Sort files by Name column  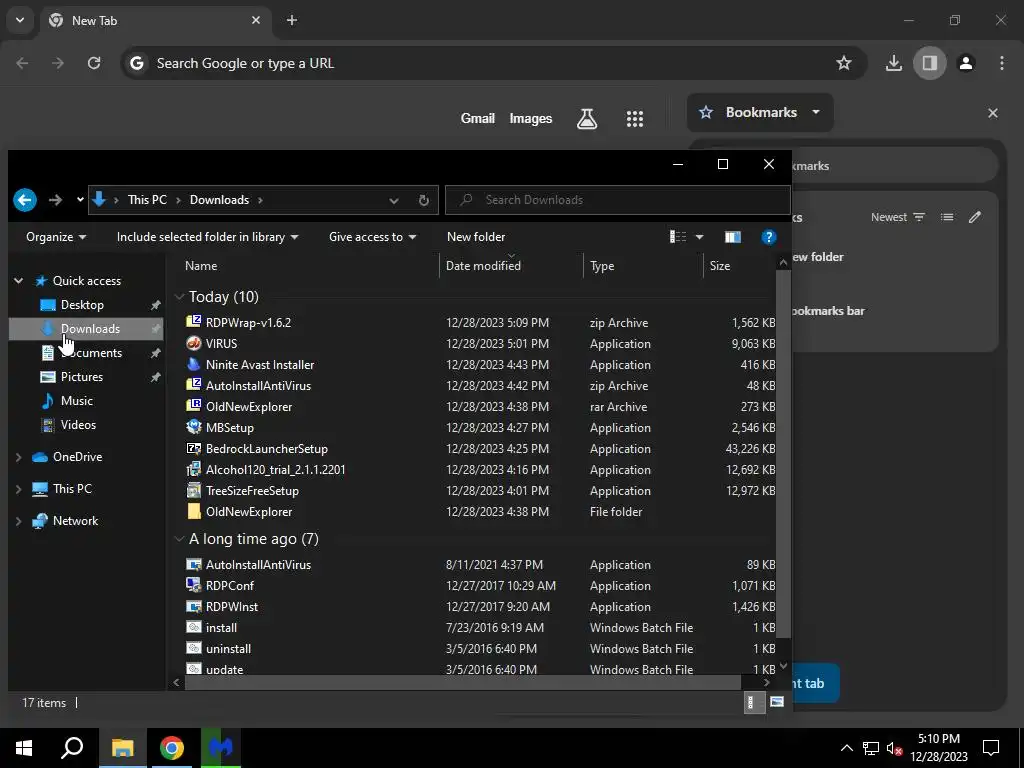pos(200,266)
